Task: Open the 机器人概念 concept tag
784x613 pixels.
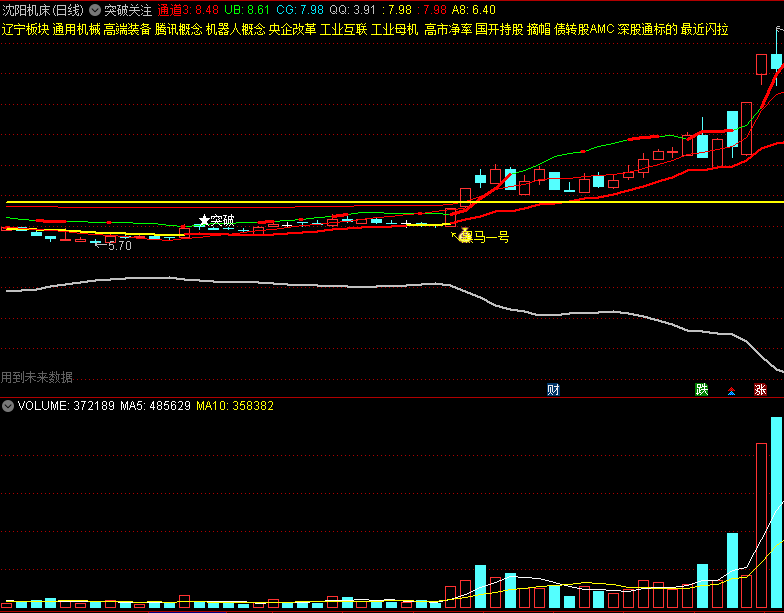Action: [236, 30]
